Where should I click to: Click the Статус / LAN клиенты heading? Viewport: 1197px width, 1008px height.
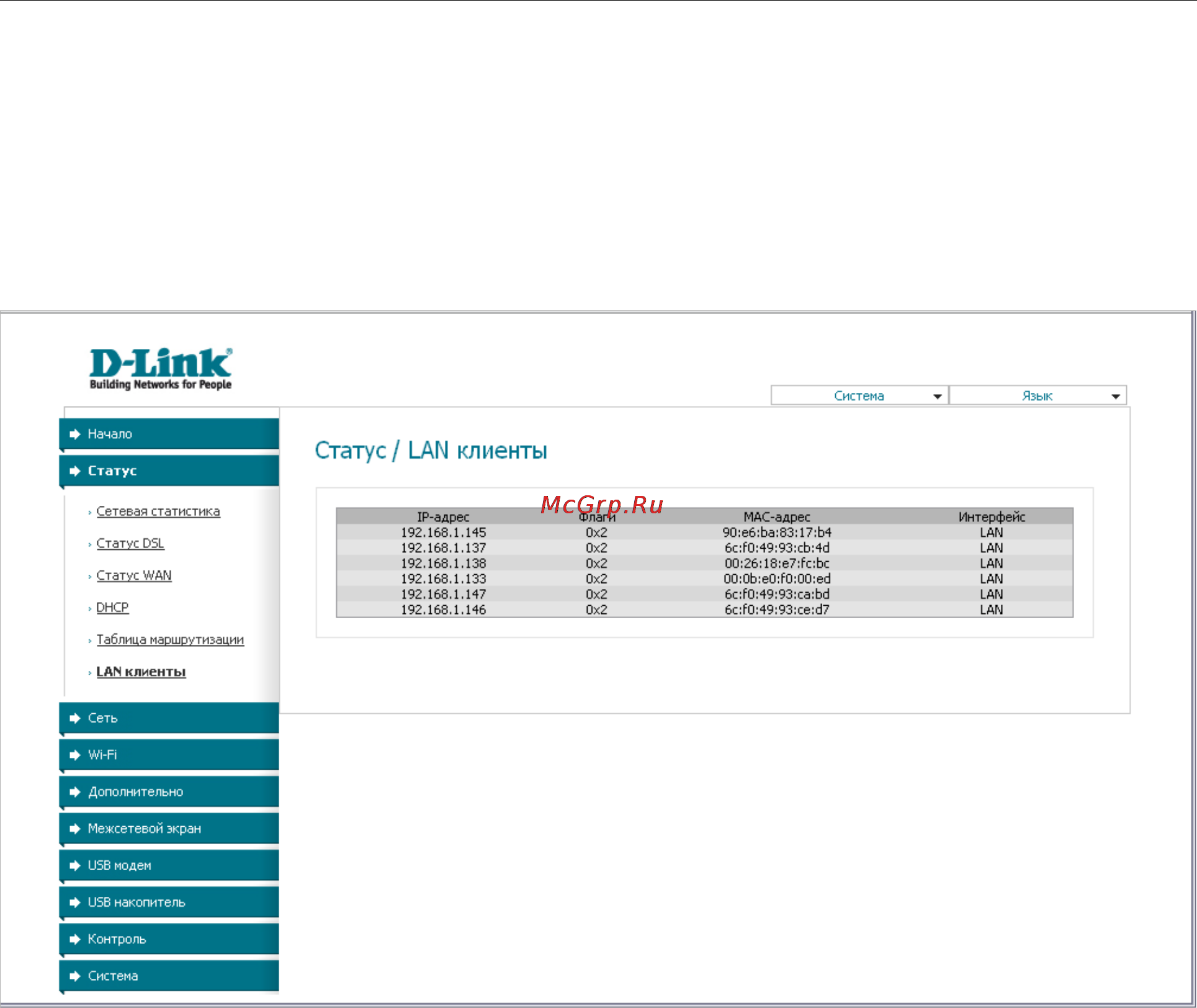point(431,451)
